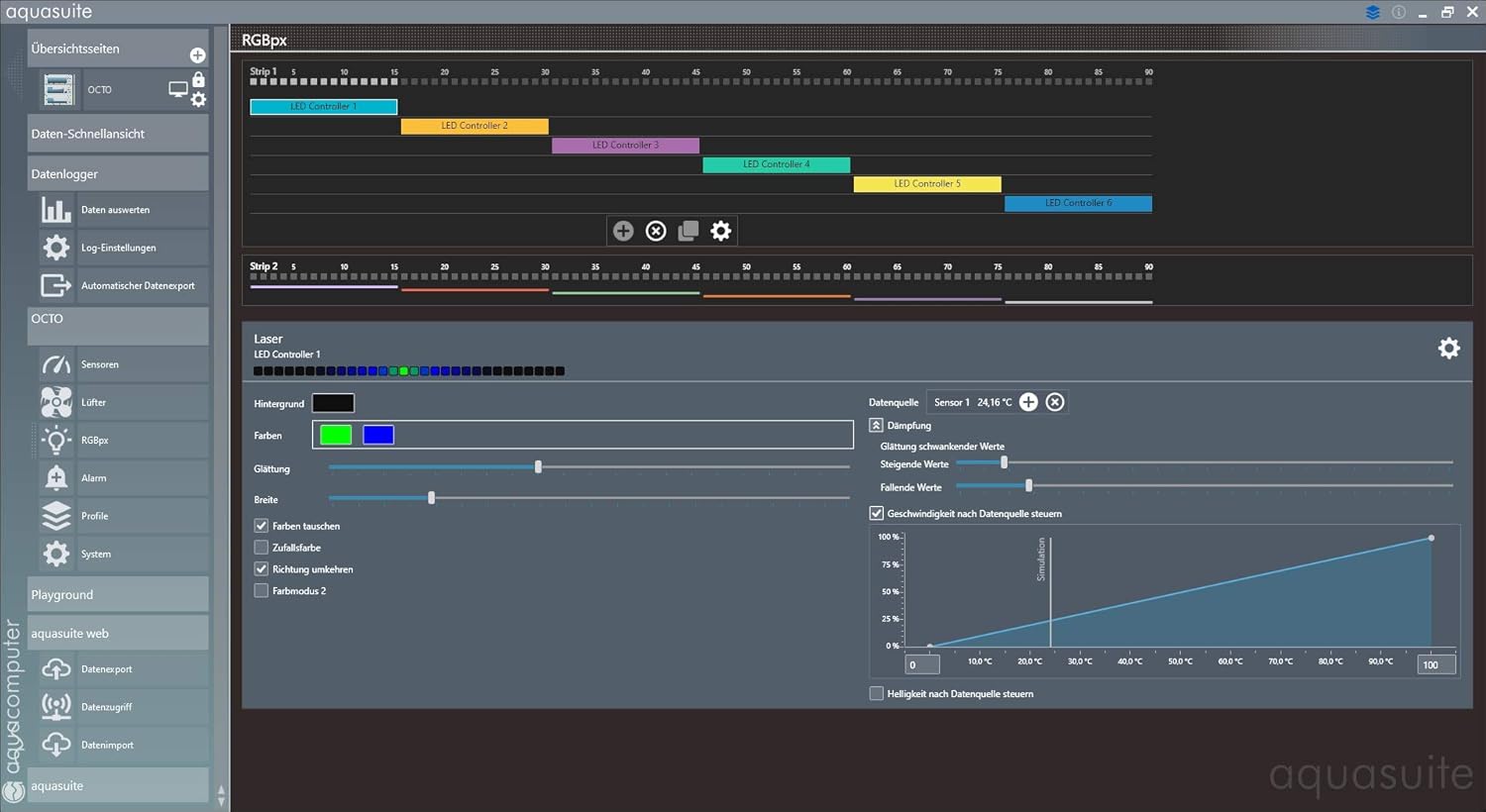Select the Lüfter icon in the sidebar
This screenshot has width=1486, height=812.
(x=56, y=402)
